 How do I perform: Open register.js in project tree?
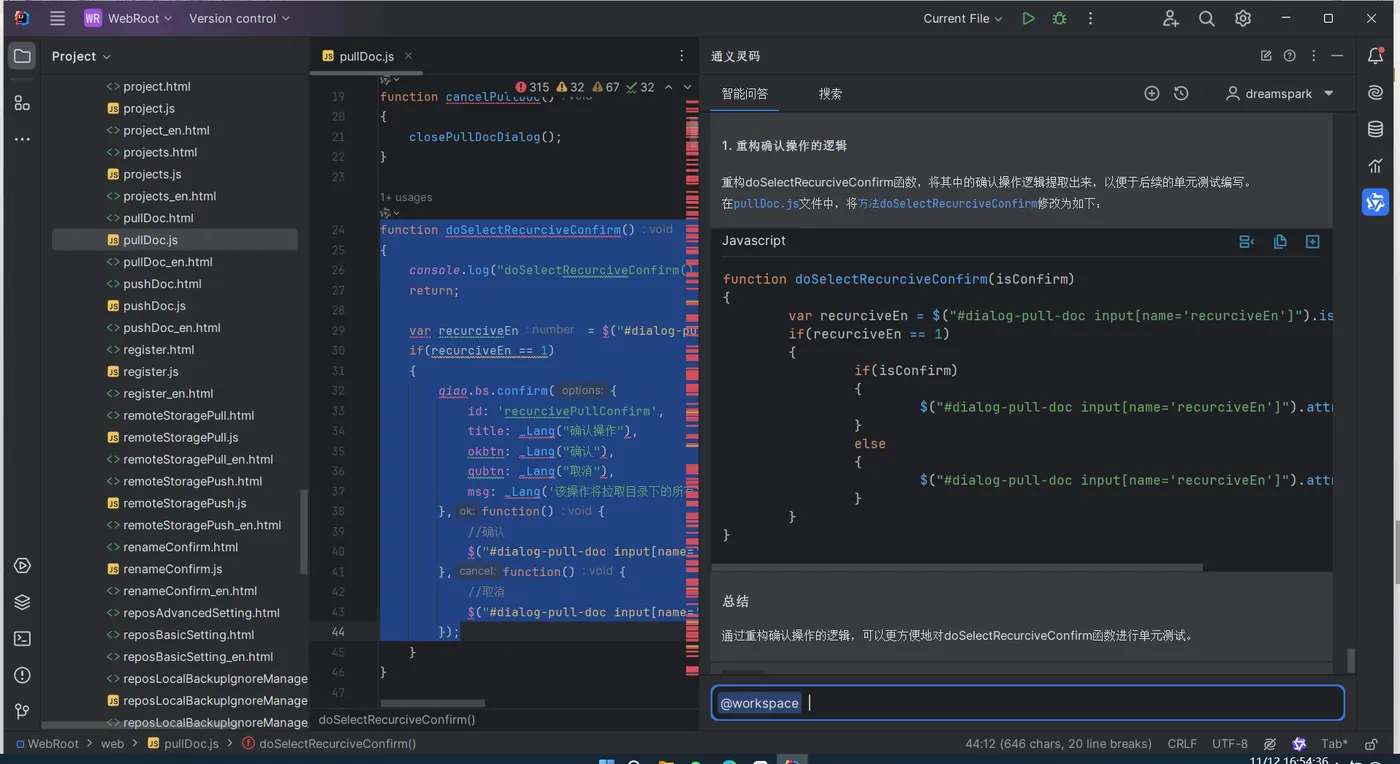(x=150, y=372)
